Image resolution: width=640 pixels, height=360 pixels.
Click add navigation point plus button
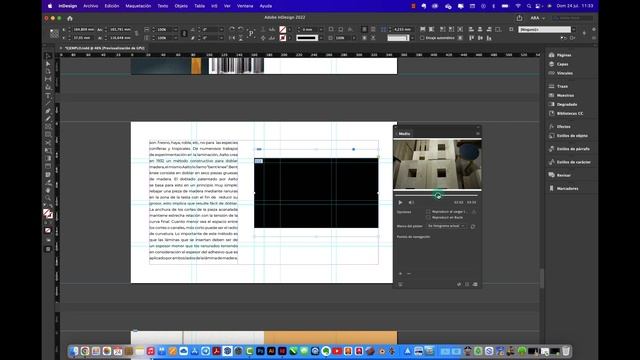pyautogui.click(x=400, y=273)
